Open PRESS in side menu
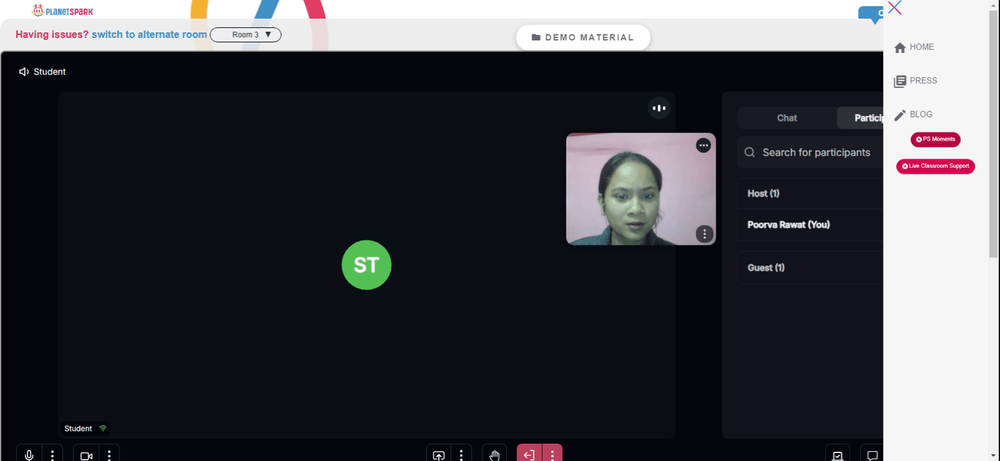Screen dimensions: 1000x461 click(x=923, y=80)
